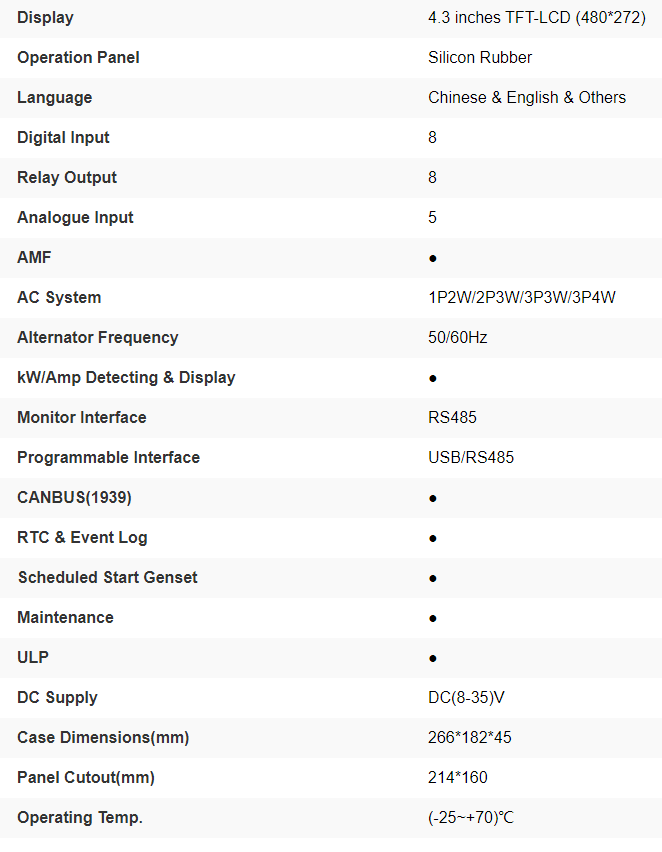Click the Analogue Input value 5
Image resolution: width=662 pixels, height=852 pixels.
[433, 217]
